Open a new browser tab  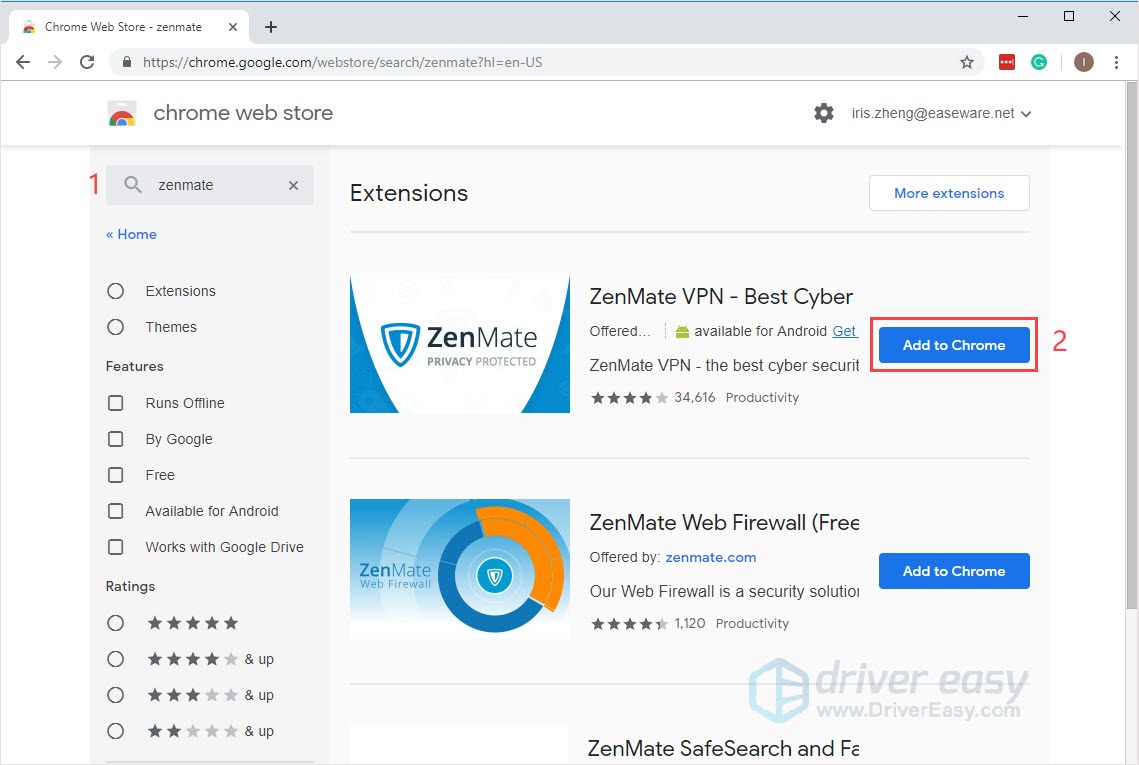(270, 27)
